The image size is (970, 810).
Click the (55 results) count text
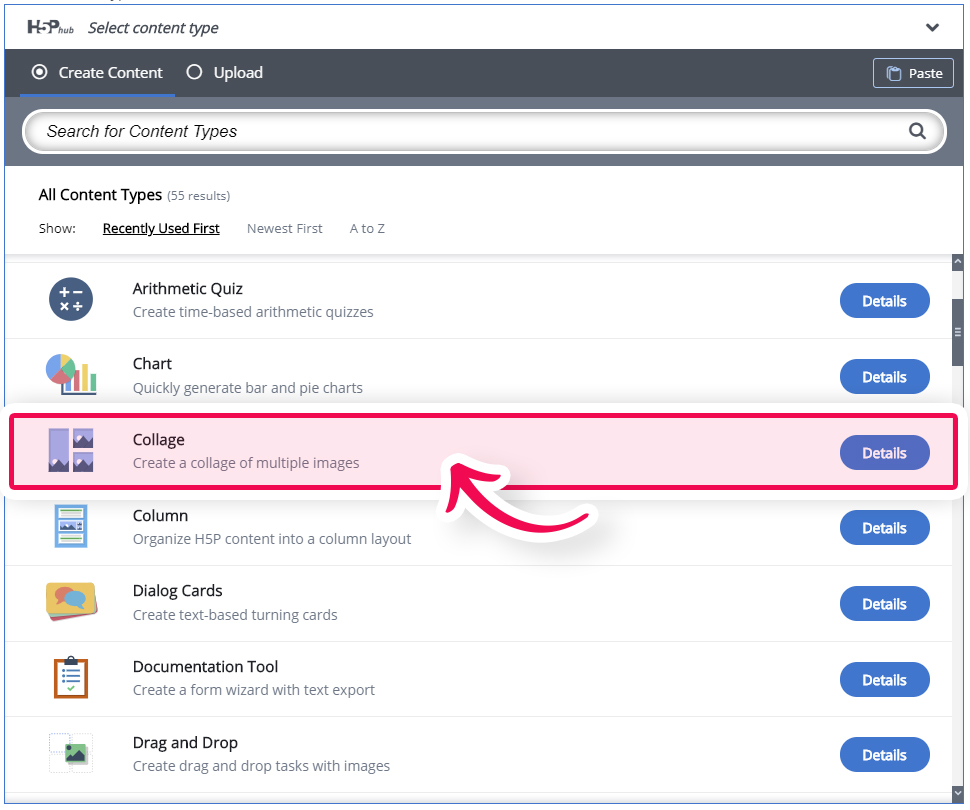click(199, 196)
